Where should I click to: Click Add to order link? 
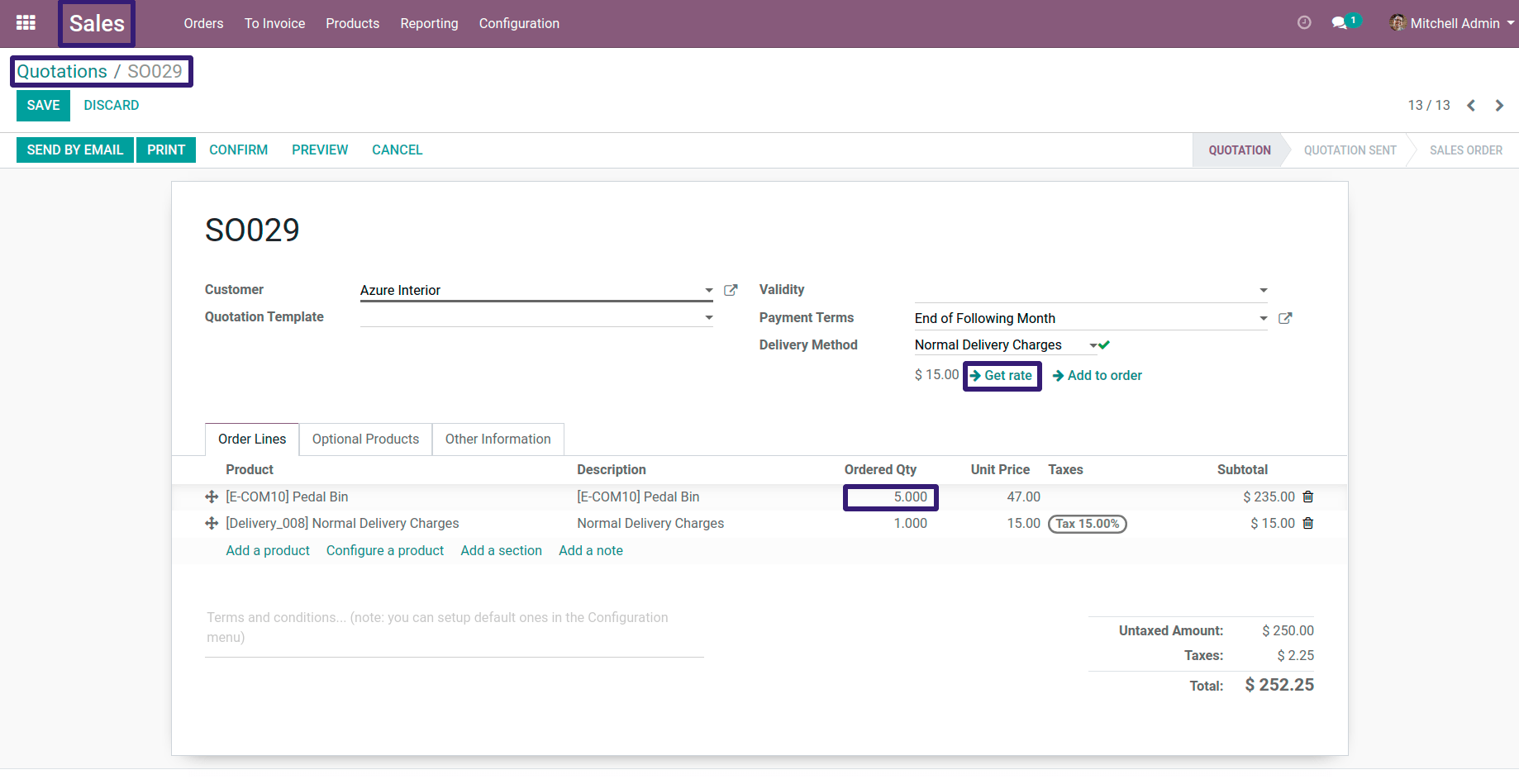[1098, 375]
